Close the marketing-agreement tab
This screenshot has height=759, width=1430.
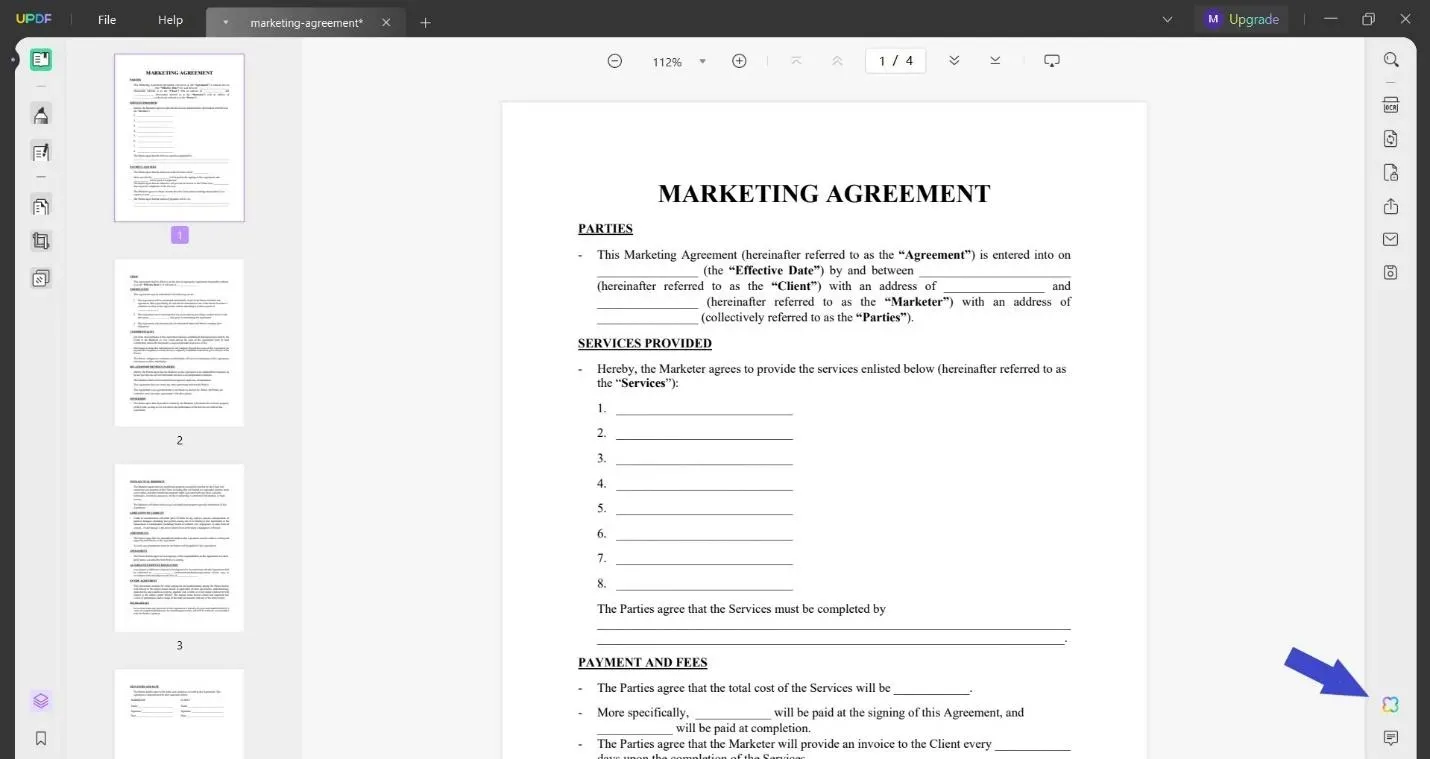[386, 22]
